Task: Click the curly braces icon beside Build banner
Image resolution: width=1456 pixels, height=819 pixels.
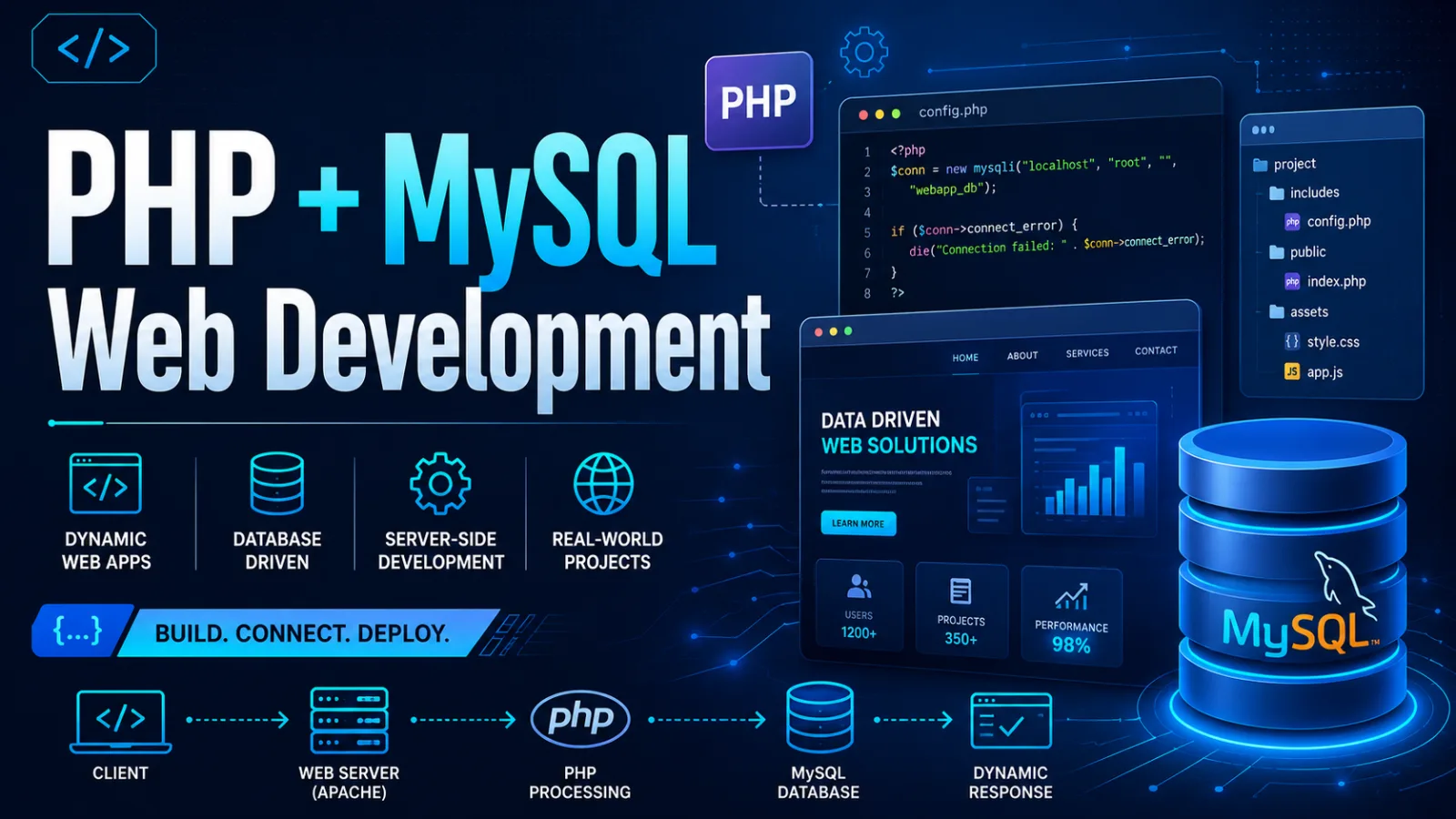Action: coord(77,631)
